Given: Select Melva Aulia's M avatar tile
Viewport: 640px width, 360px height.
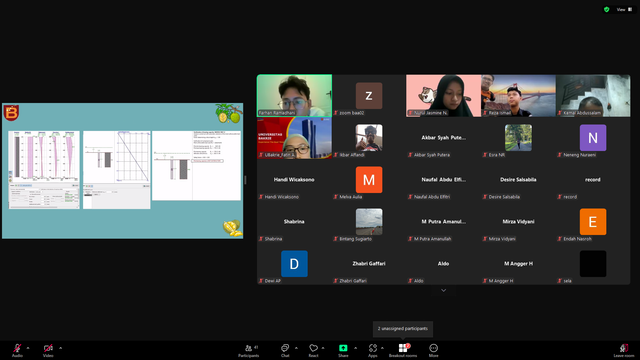Looking at the screenshot, I should pos(369,180).
